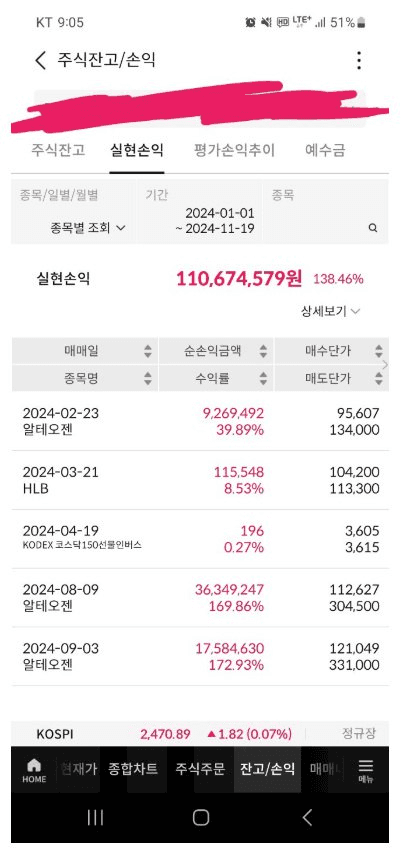This screenshot has height=857, width=403.
Task: Open 주식주문 in bottom menu
Action: coord(200,770)
